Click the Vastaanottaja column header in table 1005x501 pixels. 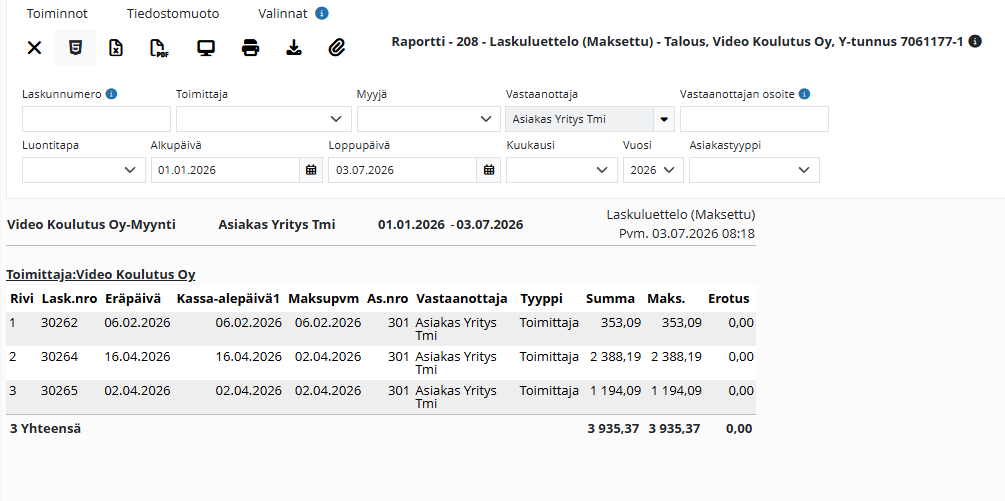[x=462, y=299]
